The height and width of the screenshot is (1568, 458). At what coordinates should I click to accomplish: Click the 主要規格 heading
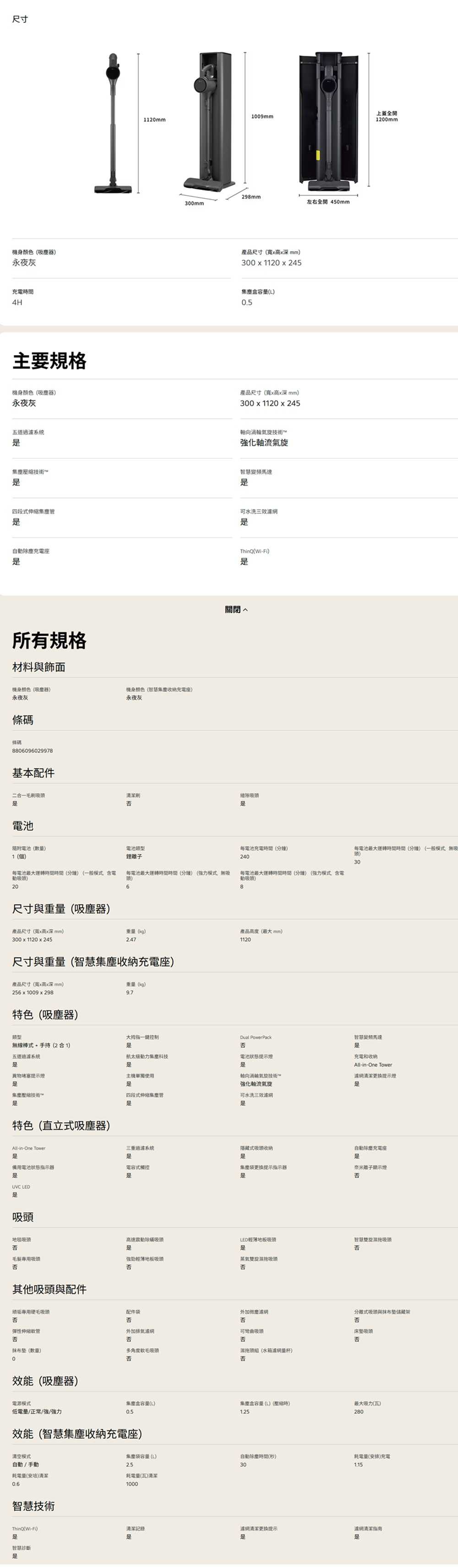pyautogui.click(x=49, y=361)
